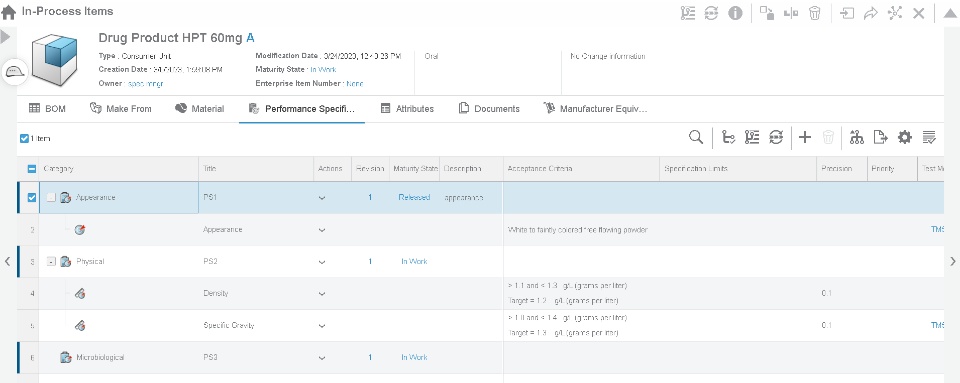The image size is (960, 383).
Task: Click header Maturity State In Work link
Action: tap(323, 70)
